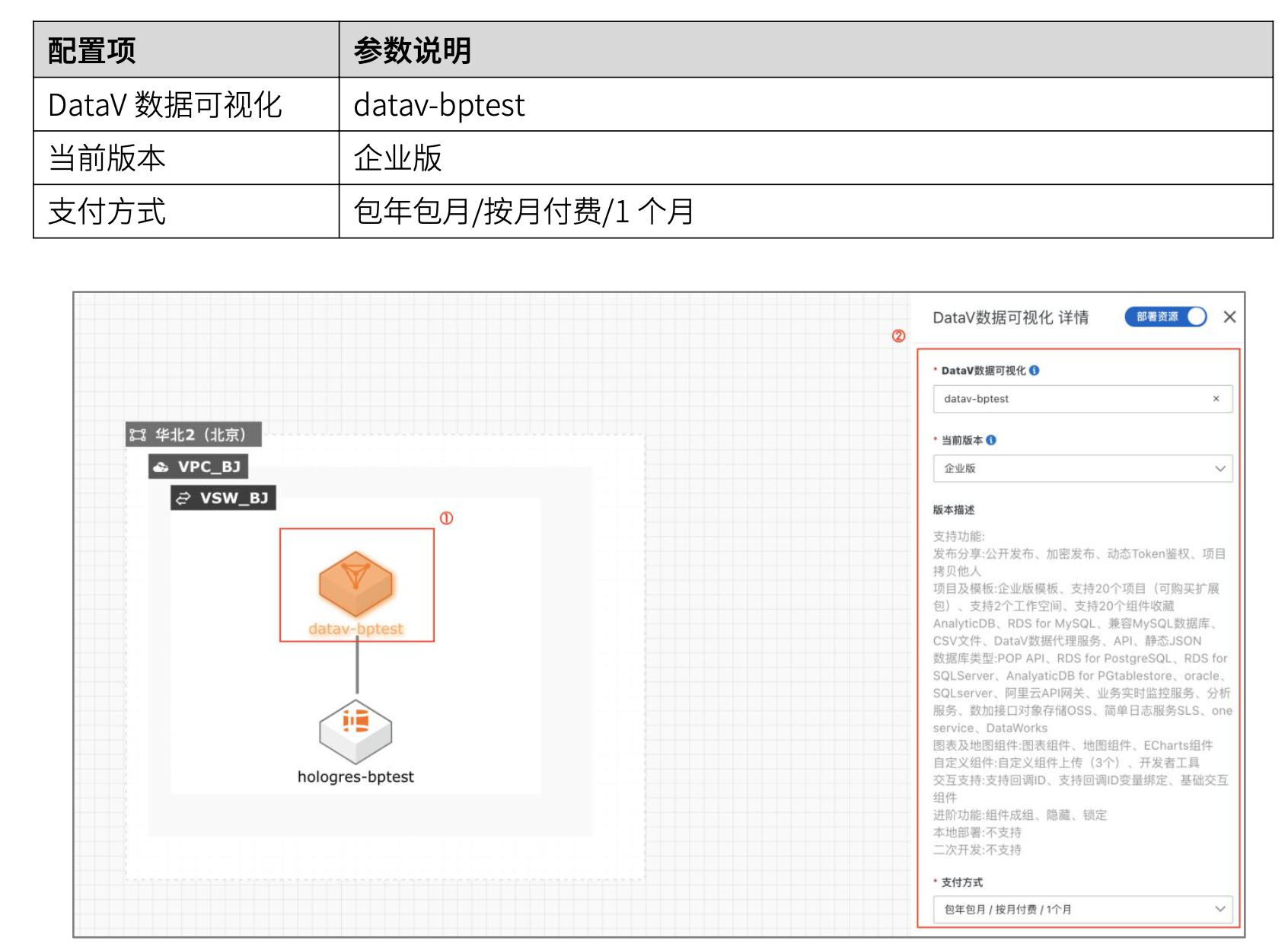Open the 支付方式 包年包月 dropdown
Viewport: 1288px width, 947px height.
pos(1082,909)
